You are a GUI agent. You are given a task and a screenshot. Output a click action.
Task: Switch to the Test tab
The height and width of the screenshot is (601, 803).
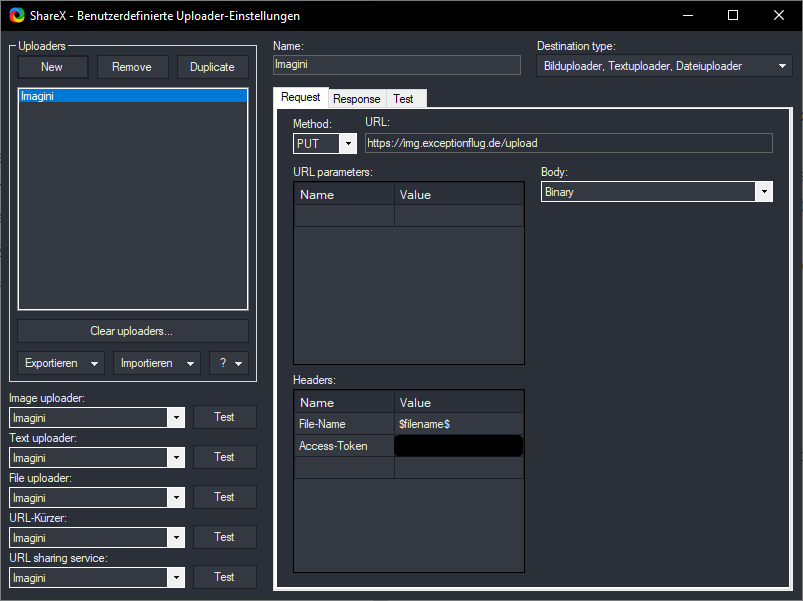point(405,99)
